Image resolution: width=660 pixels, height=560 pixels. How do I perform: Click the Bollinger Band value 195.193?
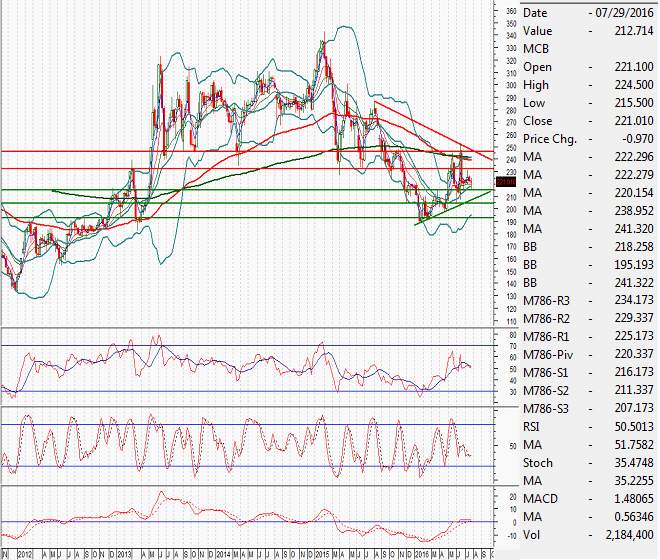pyautogui.click(x=633, y=264)
